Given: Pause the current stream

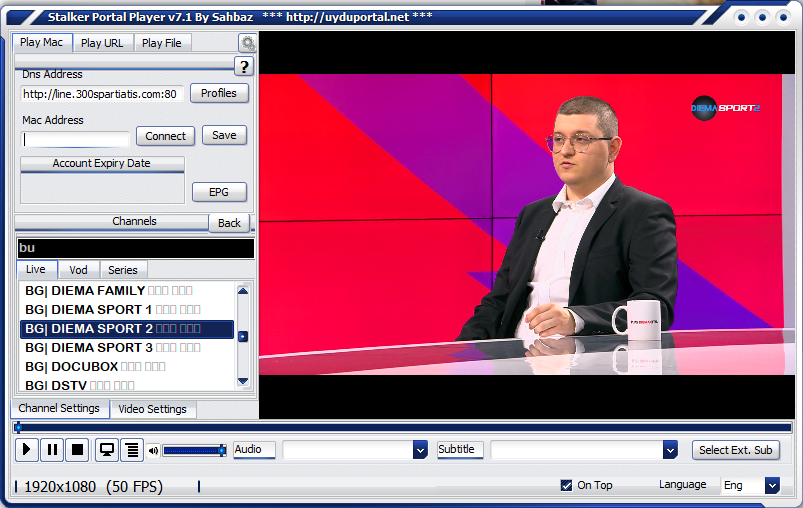Looking at the screenshot, I should pos(52,450).
